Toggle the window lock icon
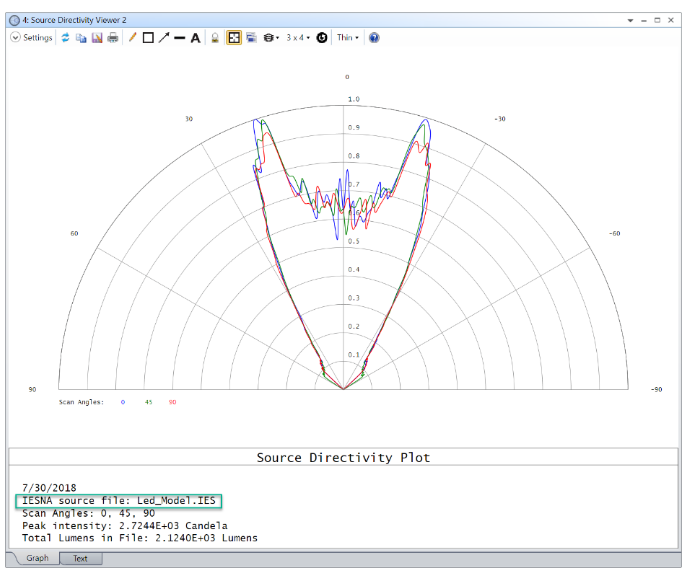 click(215, 38)
